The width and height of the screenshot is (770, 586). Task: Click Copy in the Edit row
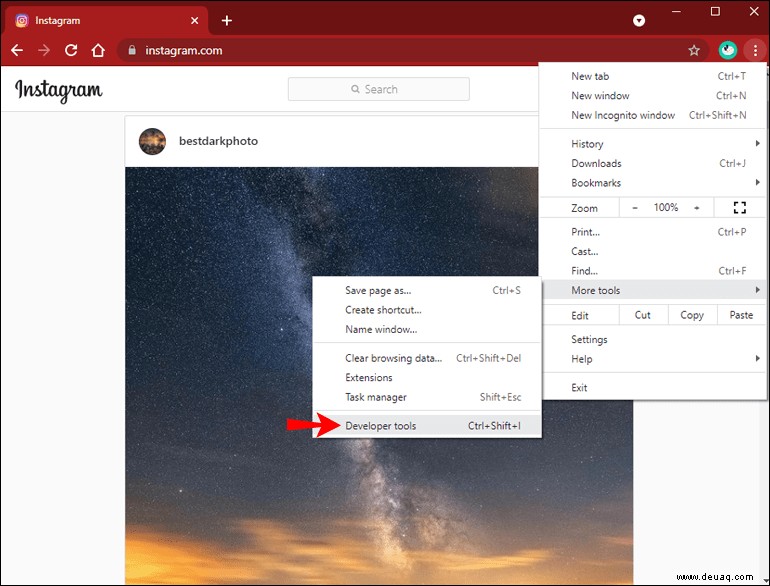coord(692,315)
